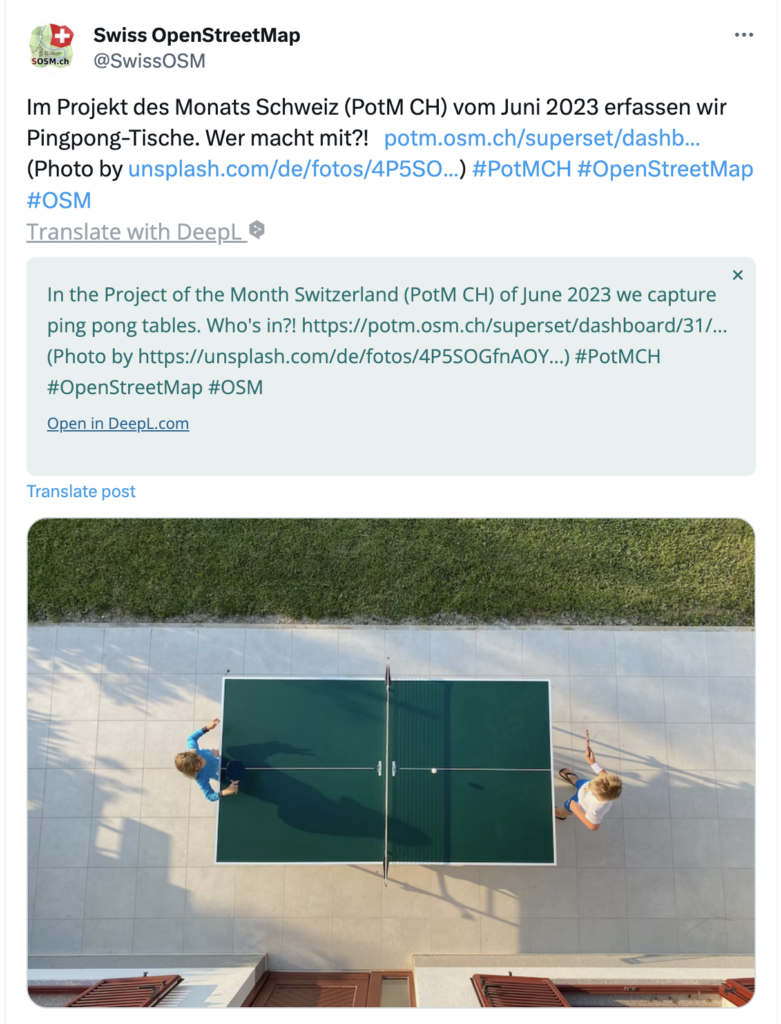781x1024 pixels.
Task: Click the DeepL logo icon beside Translate
Action: [257, 230]
